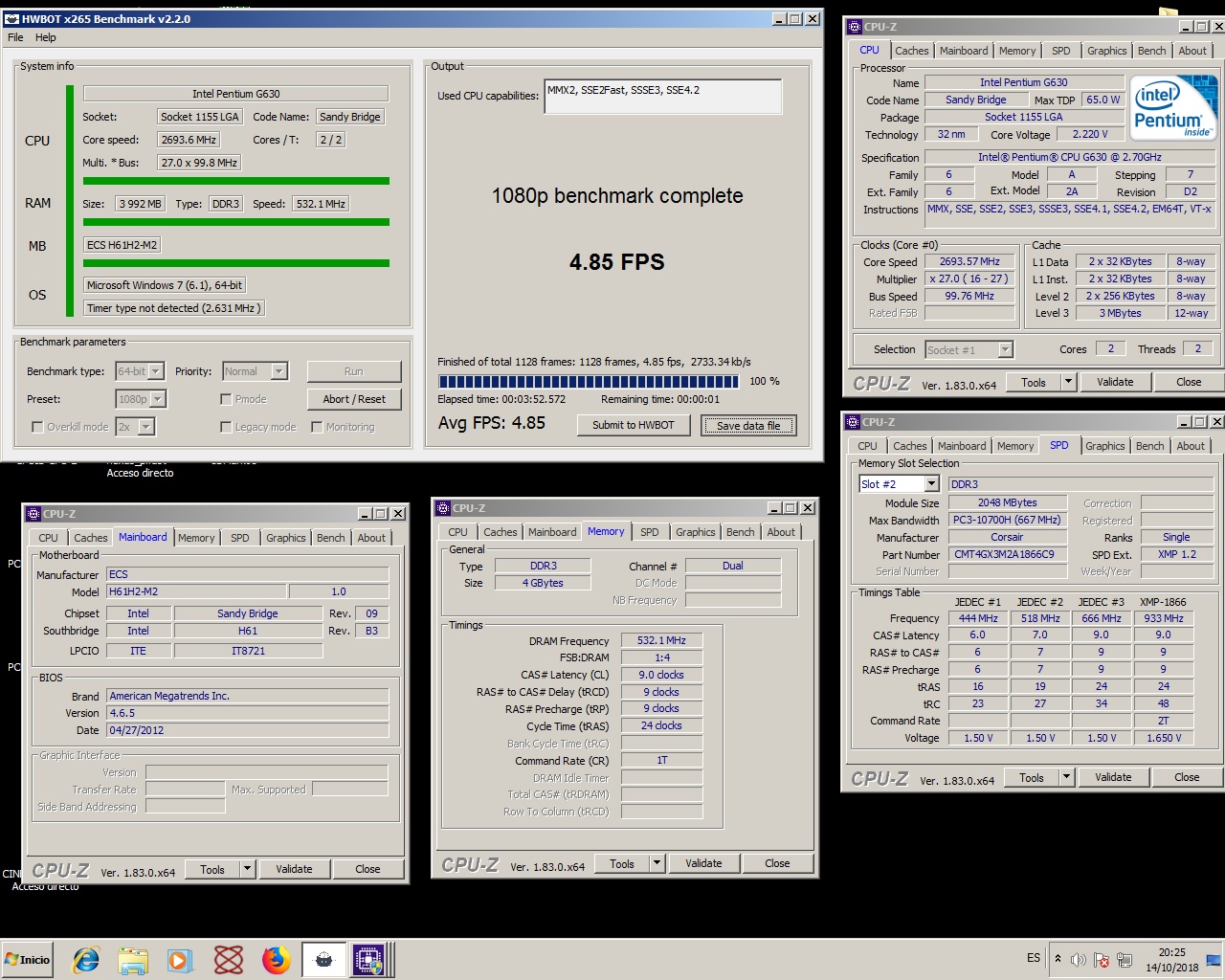Open Windows Explorer folder taskbar icon
The height and width of the screenshot is (980, 1225).
click(x=133, y=959)
